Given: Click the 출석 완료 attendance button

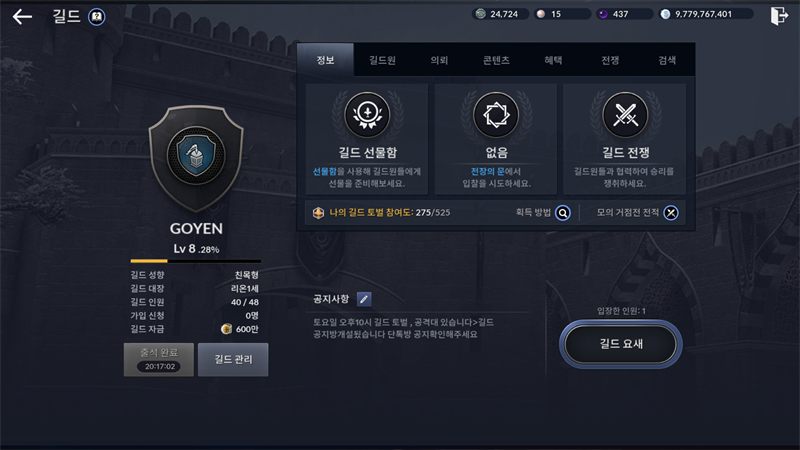Looking at the screenshot, I should click(x=159, y=360).
